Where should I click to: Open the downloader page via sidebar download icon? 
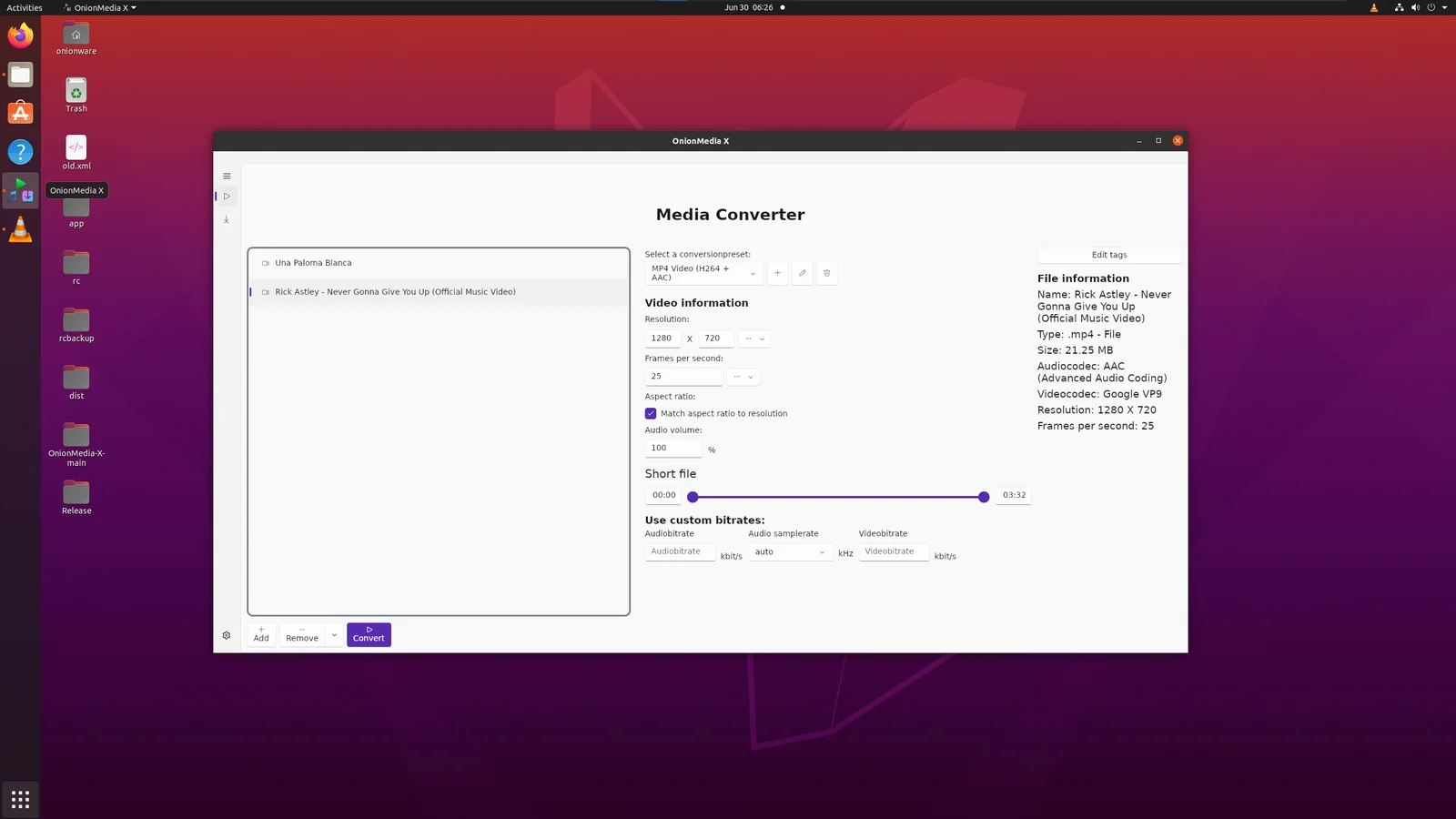[227, 219]
